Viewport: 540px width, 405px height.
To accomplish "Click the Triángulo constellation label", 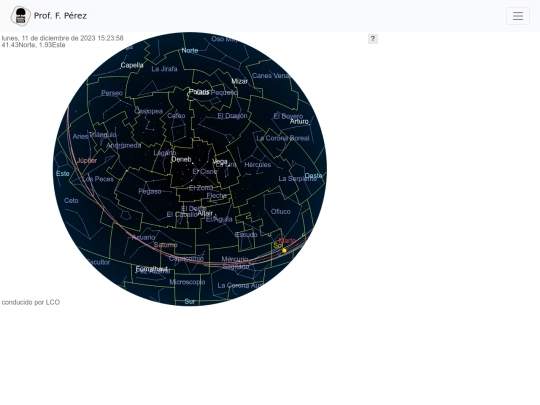I will pyautogui.click(x=103, y=135).
